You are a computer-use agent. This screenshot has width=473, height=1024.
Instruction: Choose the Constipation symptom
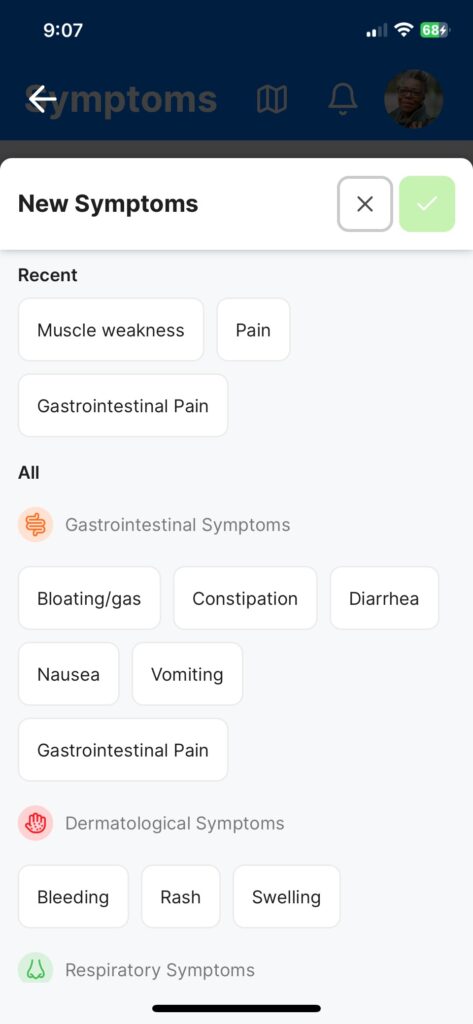[x=245, y=598]
